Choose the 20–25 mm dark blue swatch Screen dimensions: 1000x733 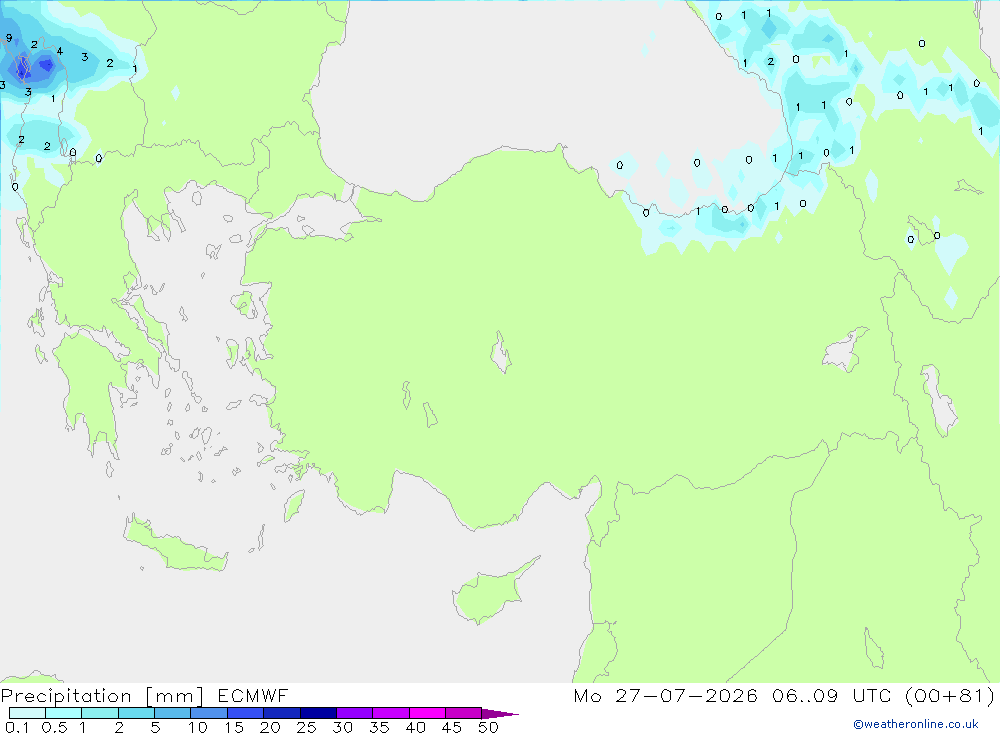pyautogui.click(x=282, y=713)
